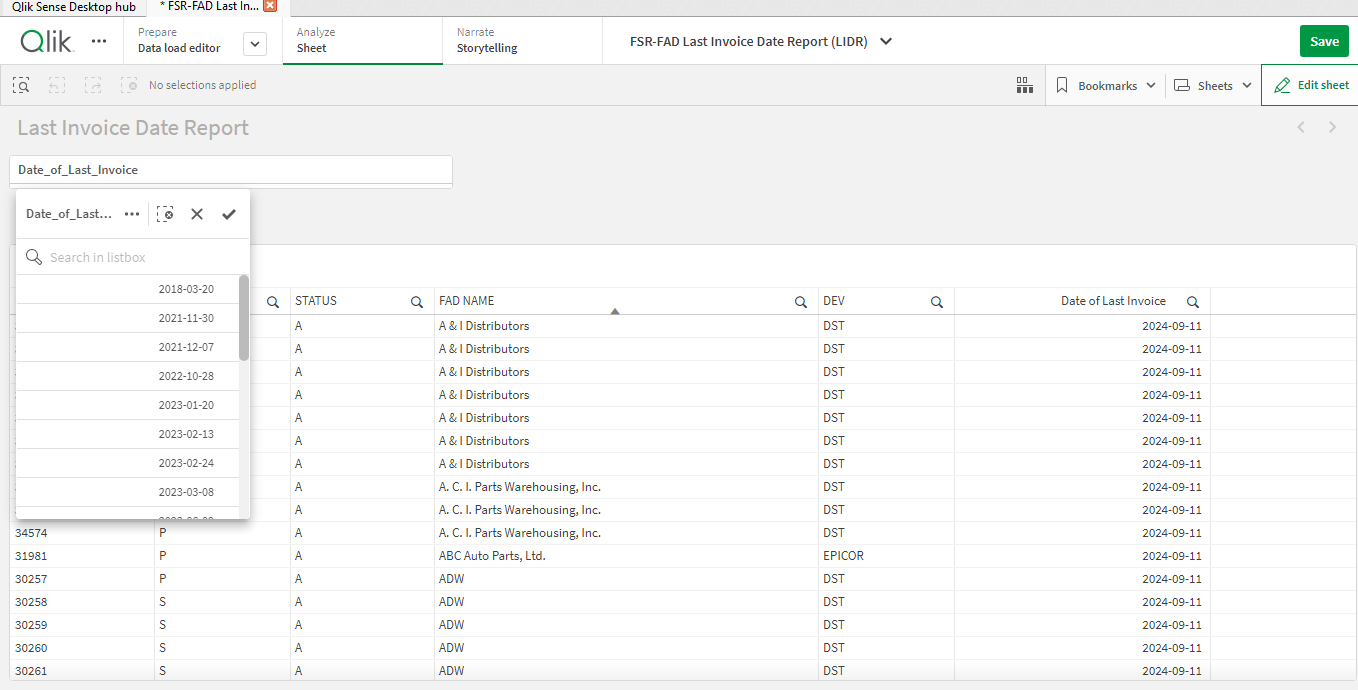
Task: Select 2022-10-28 in the listbox
Action: [128, 376]
